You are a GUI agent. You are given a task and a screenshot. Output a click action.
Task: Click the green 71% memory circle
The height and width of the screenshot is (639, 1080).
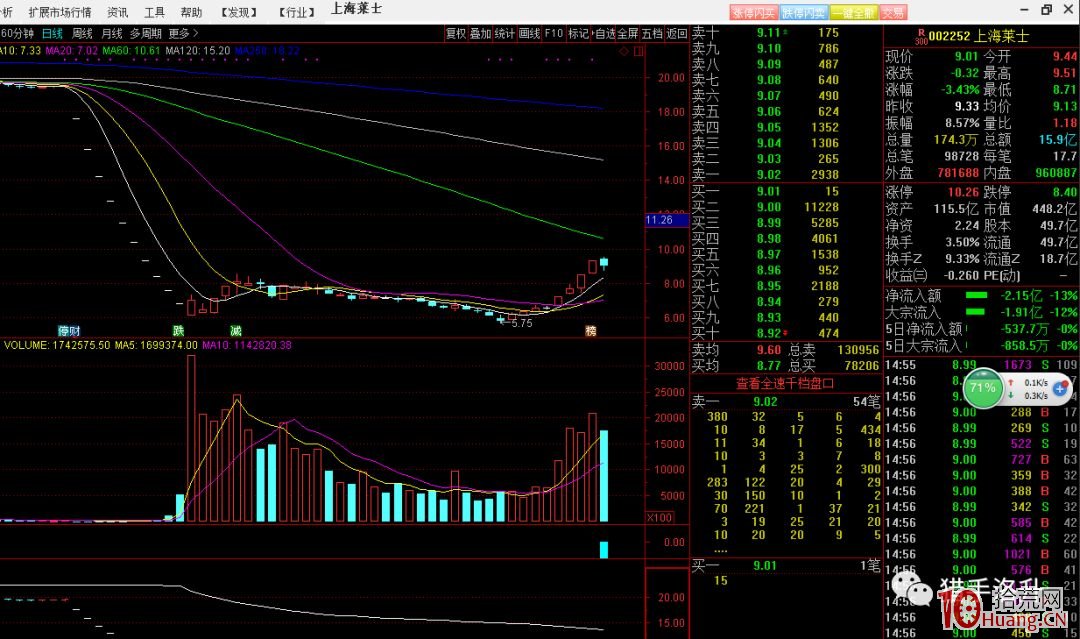(982, 388)
